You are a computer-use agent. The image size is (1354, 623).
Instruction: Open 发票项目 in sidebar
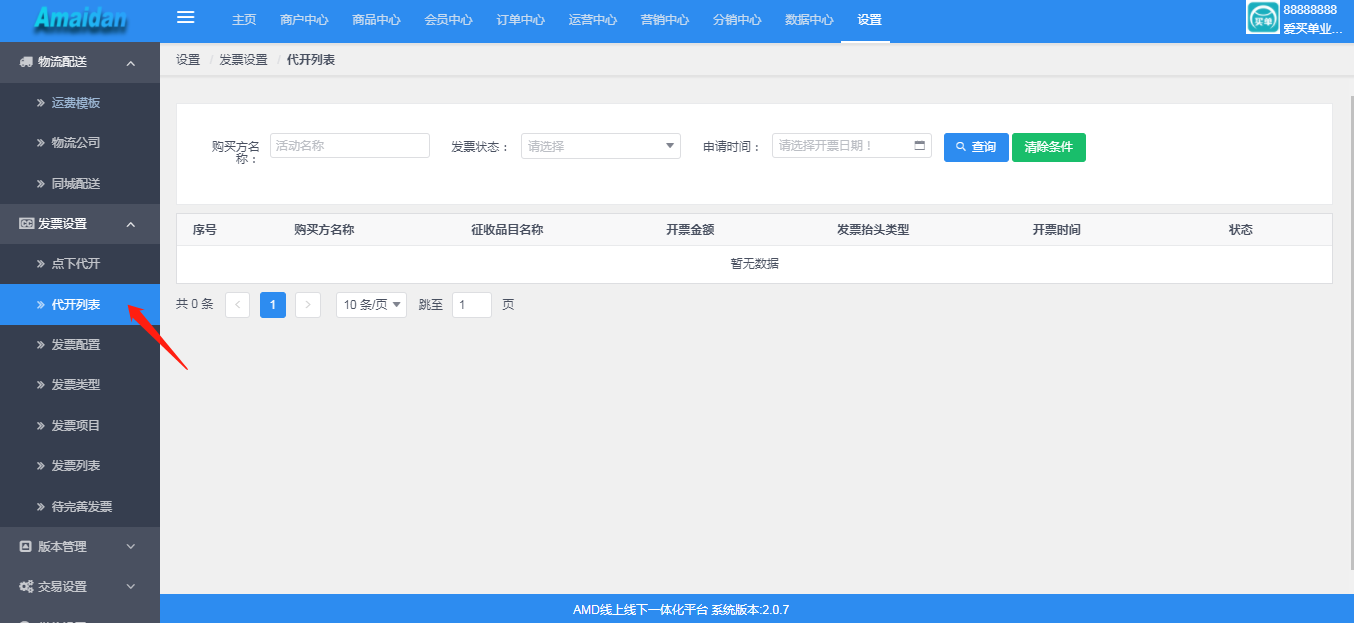pyautogui.click(x=80, y=425)
